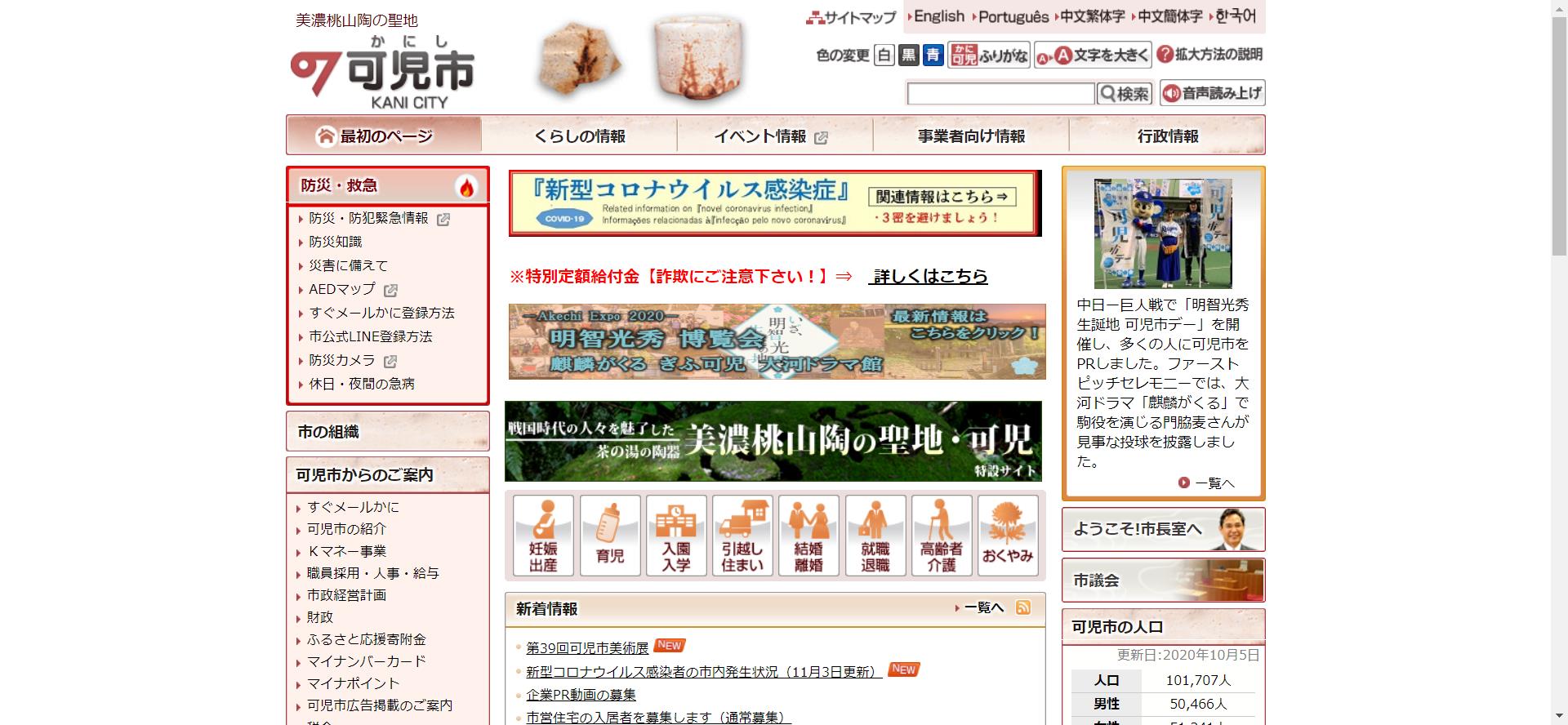
Task: Start 音声読み上げ voice reading
Action: coord(1212,93)
